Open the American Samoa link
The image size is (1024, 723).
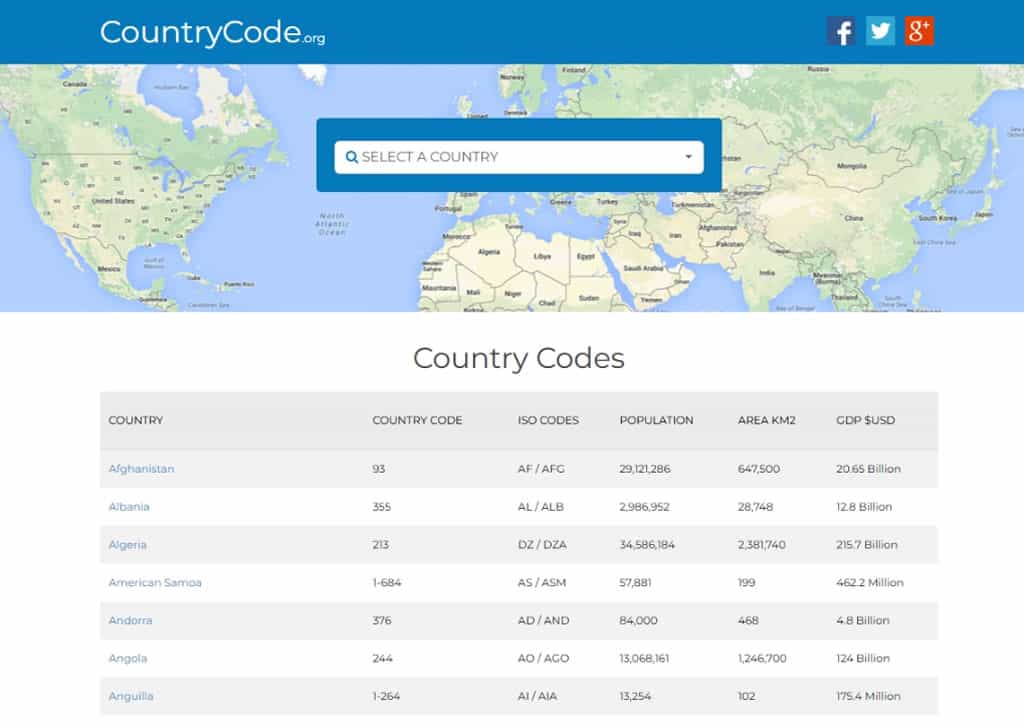click(x=155, y=583)
